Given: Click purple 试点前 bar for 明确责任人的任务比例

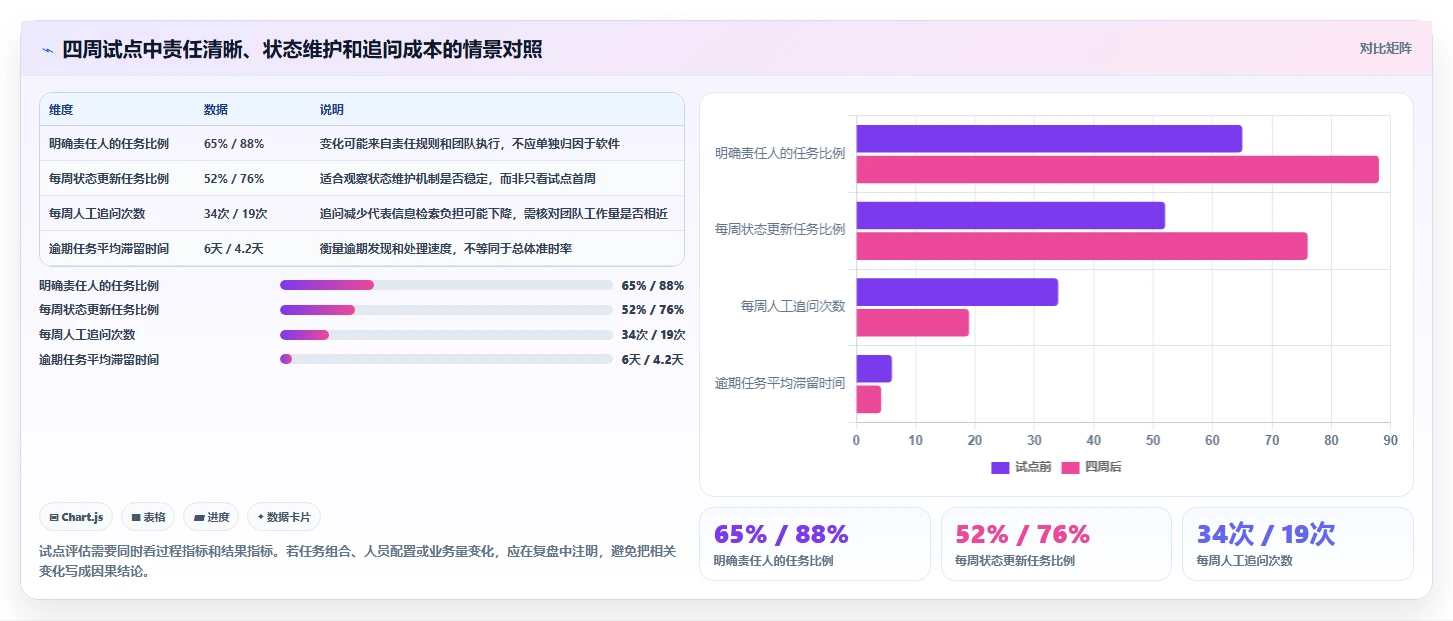Looking at the screenshot, I should 1049,139.
